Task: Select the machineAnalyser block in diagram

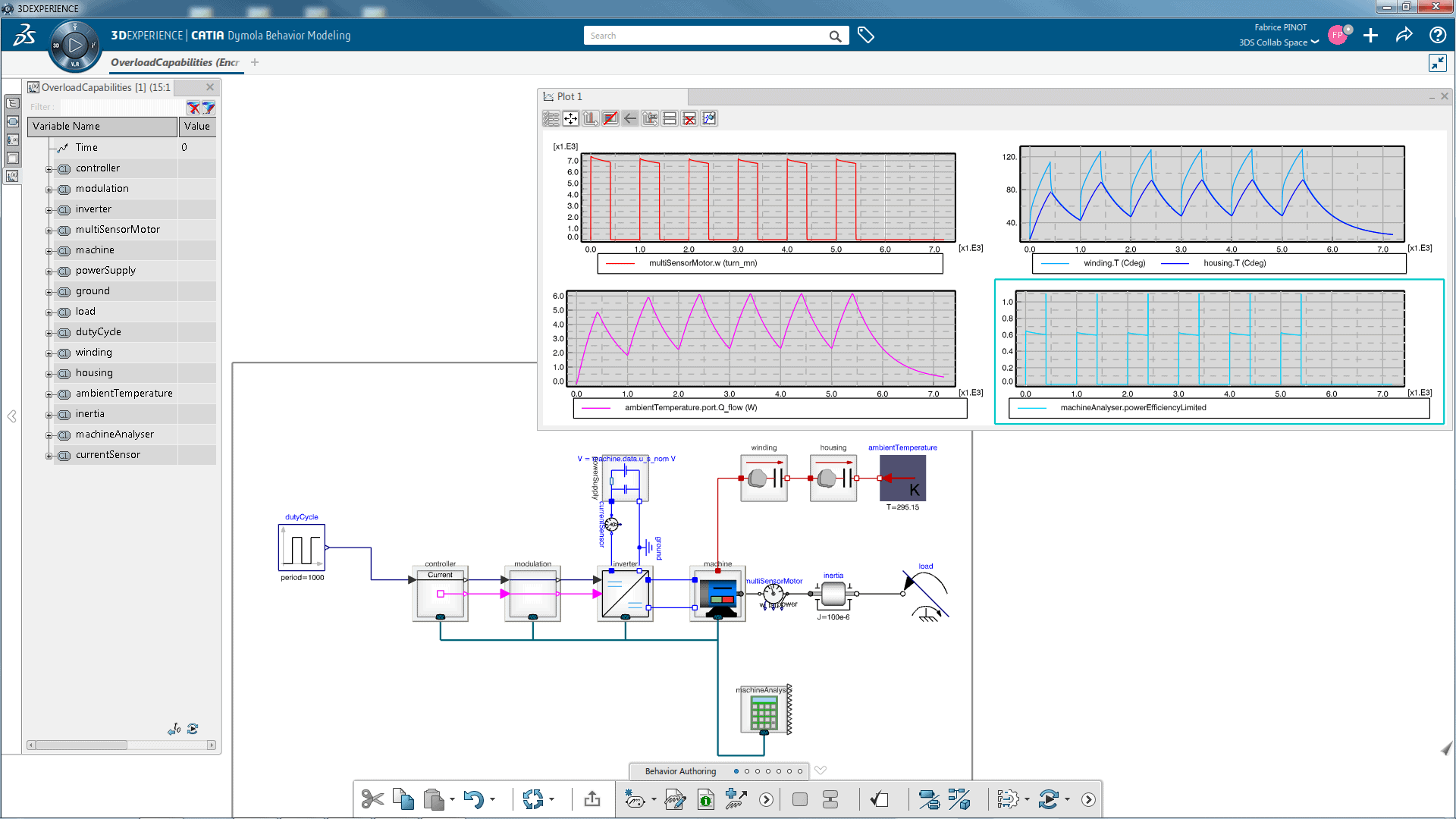Action: point(764,710)
